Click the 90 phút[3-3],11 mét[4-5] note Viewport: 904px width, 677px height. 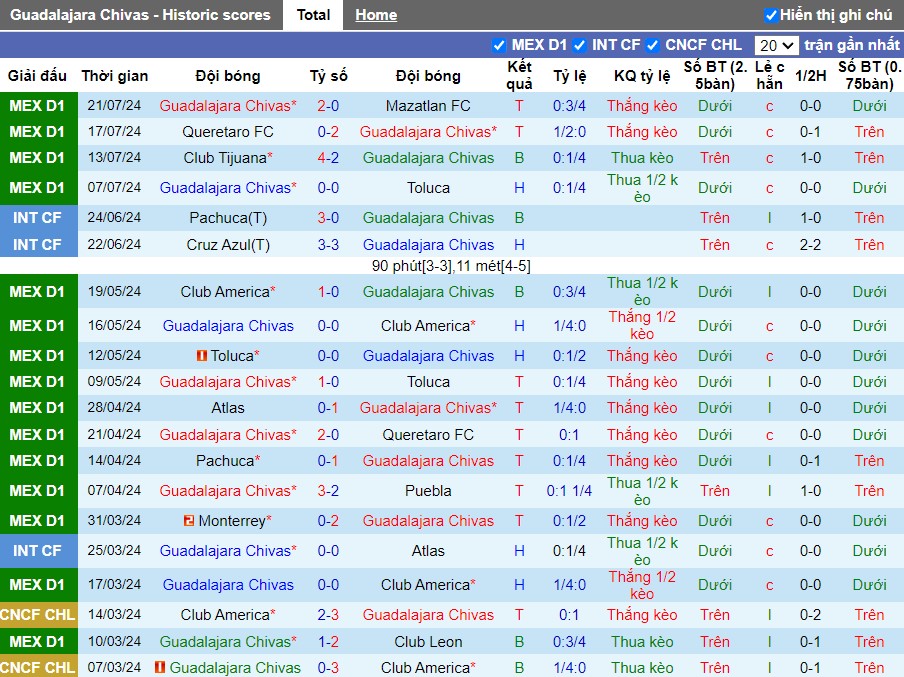click(451, 266)
